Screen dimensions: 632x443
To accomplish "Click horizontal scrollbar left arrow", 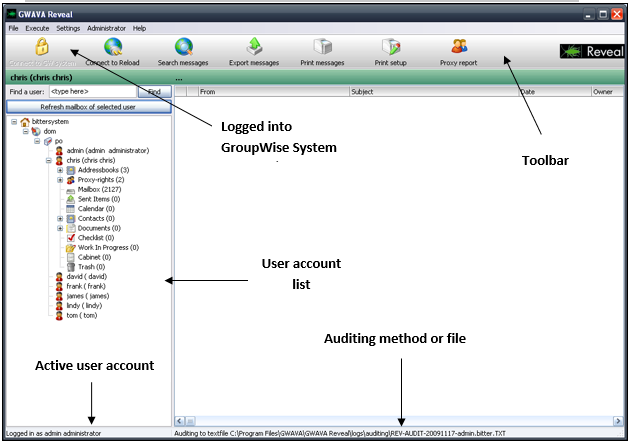I will click(x=180, y=421).
